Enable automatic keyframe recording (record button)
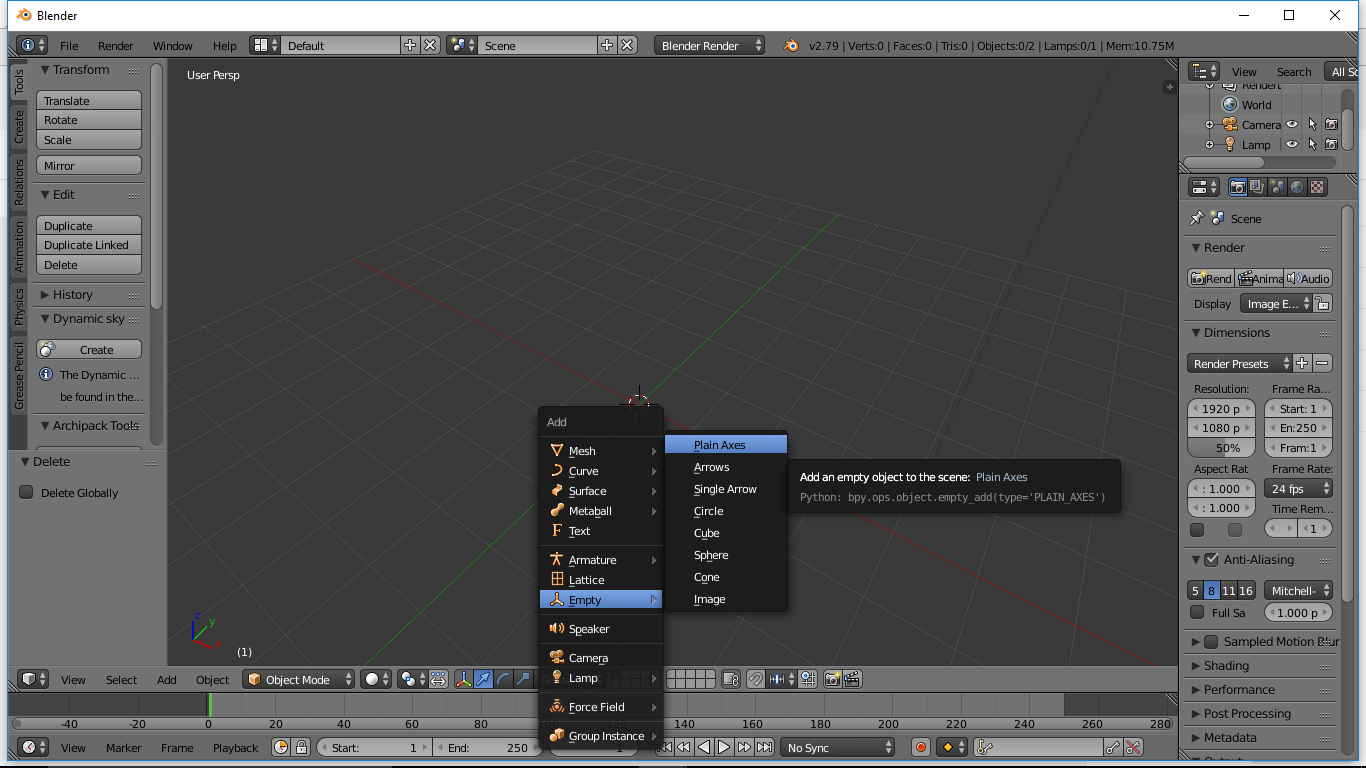The height and width of the screenshot is (768, 1366). coord(920,747)
